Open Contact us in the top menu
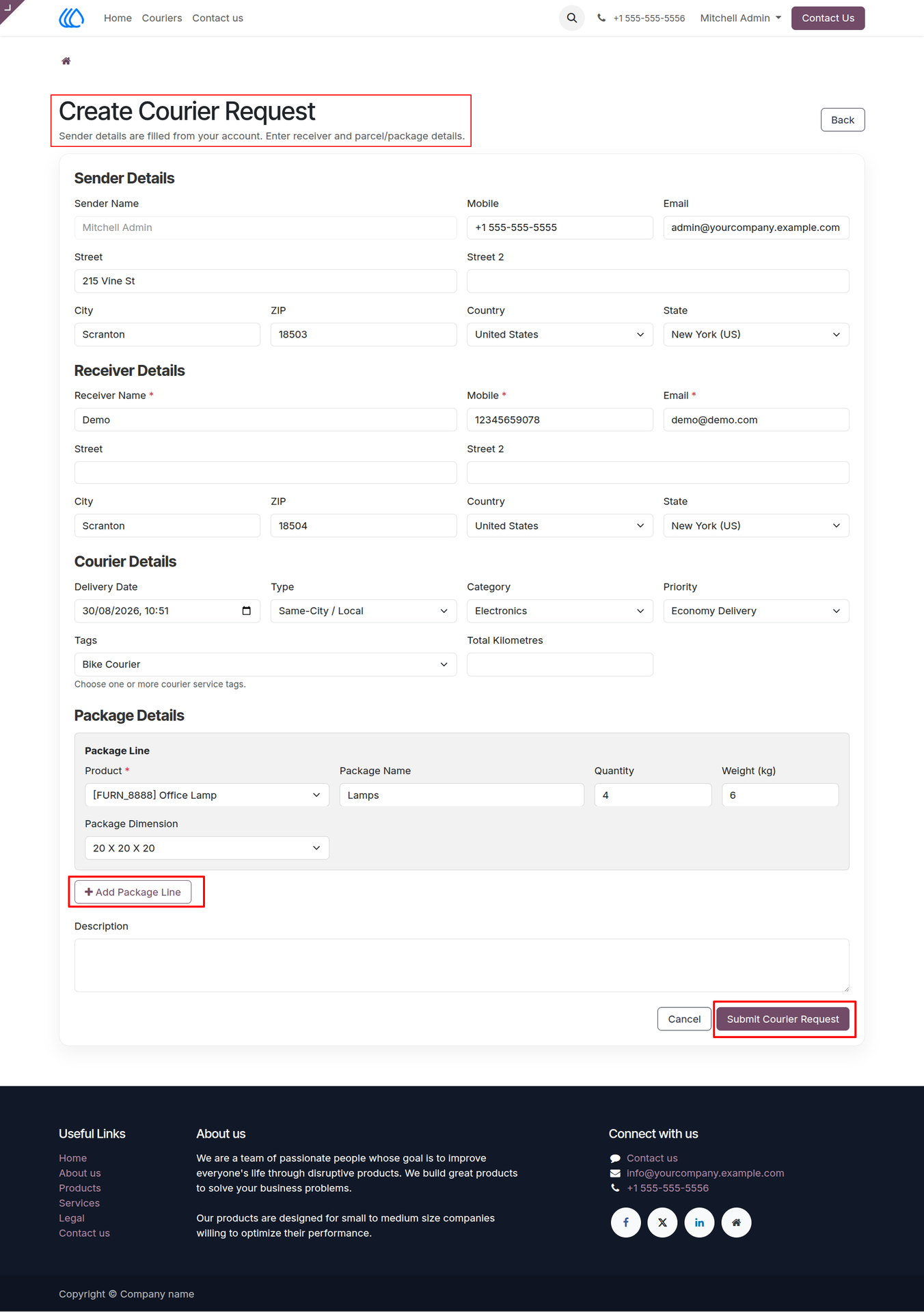 (x=217, y=18)
